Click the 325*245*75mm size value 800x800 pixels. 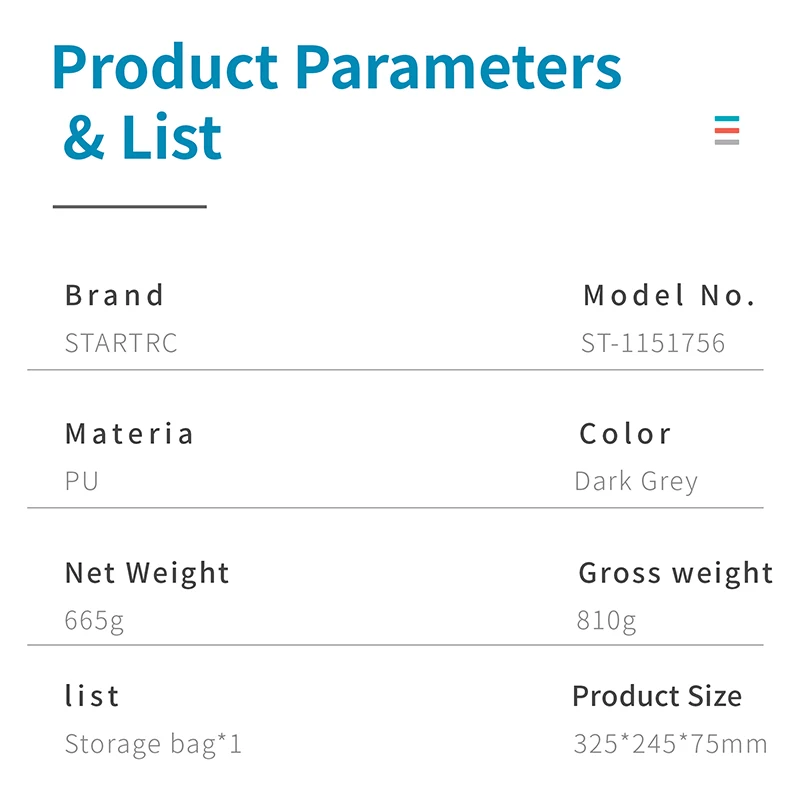tap(670, 744)
